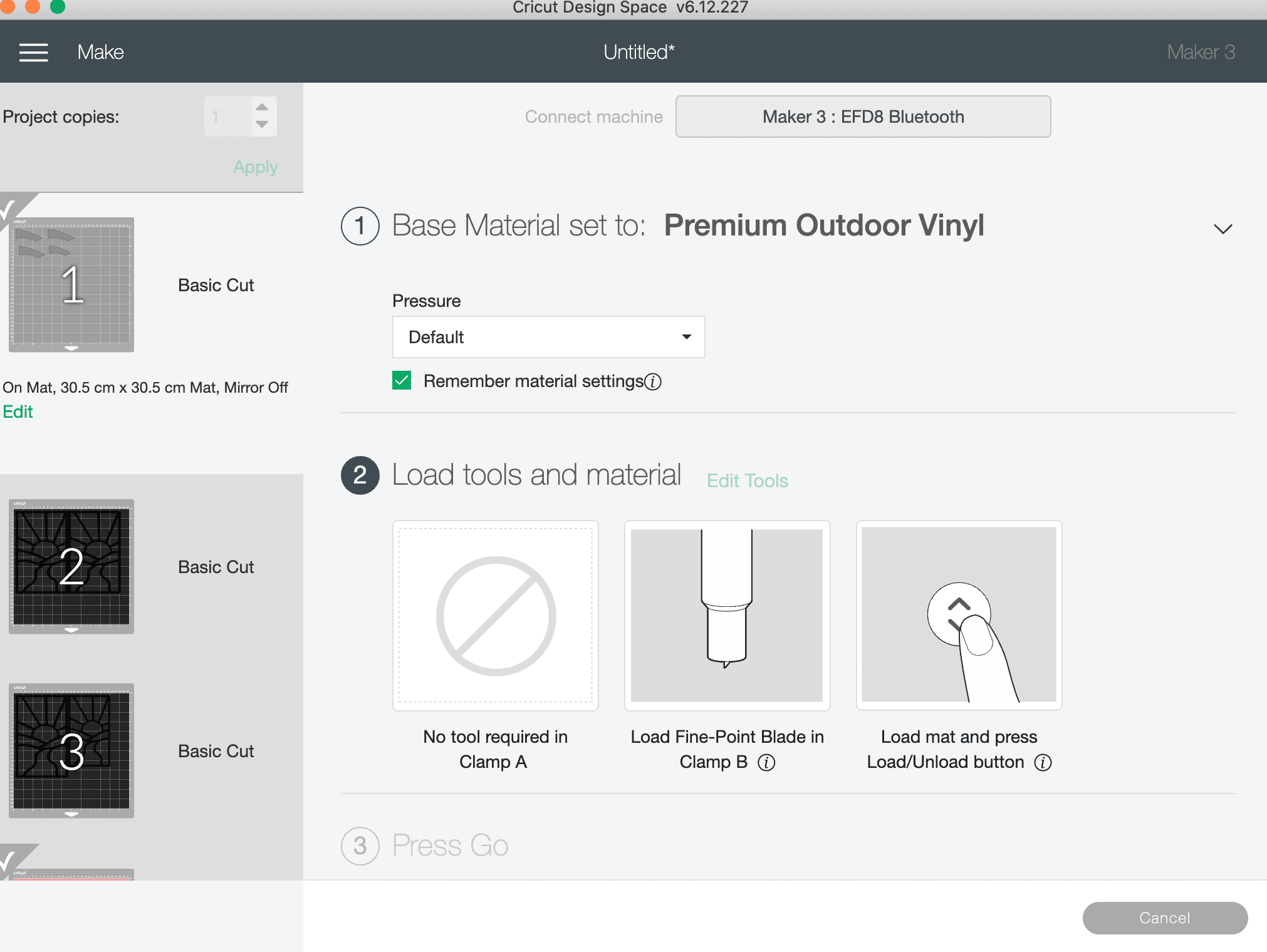Increase project copies with up arrow
Image resolution: width=1267 pixels, height=952 pixels.
(263, 107)
